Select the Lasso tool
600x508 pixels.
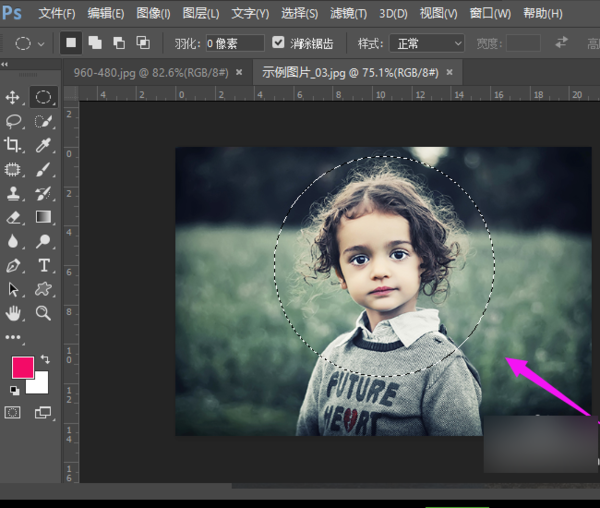click(14, 121)
